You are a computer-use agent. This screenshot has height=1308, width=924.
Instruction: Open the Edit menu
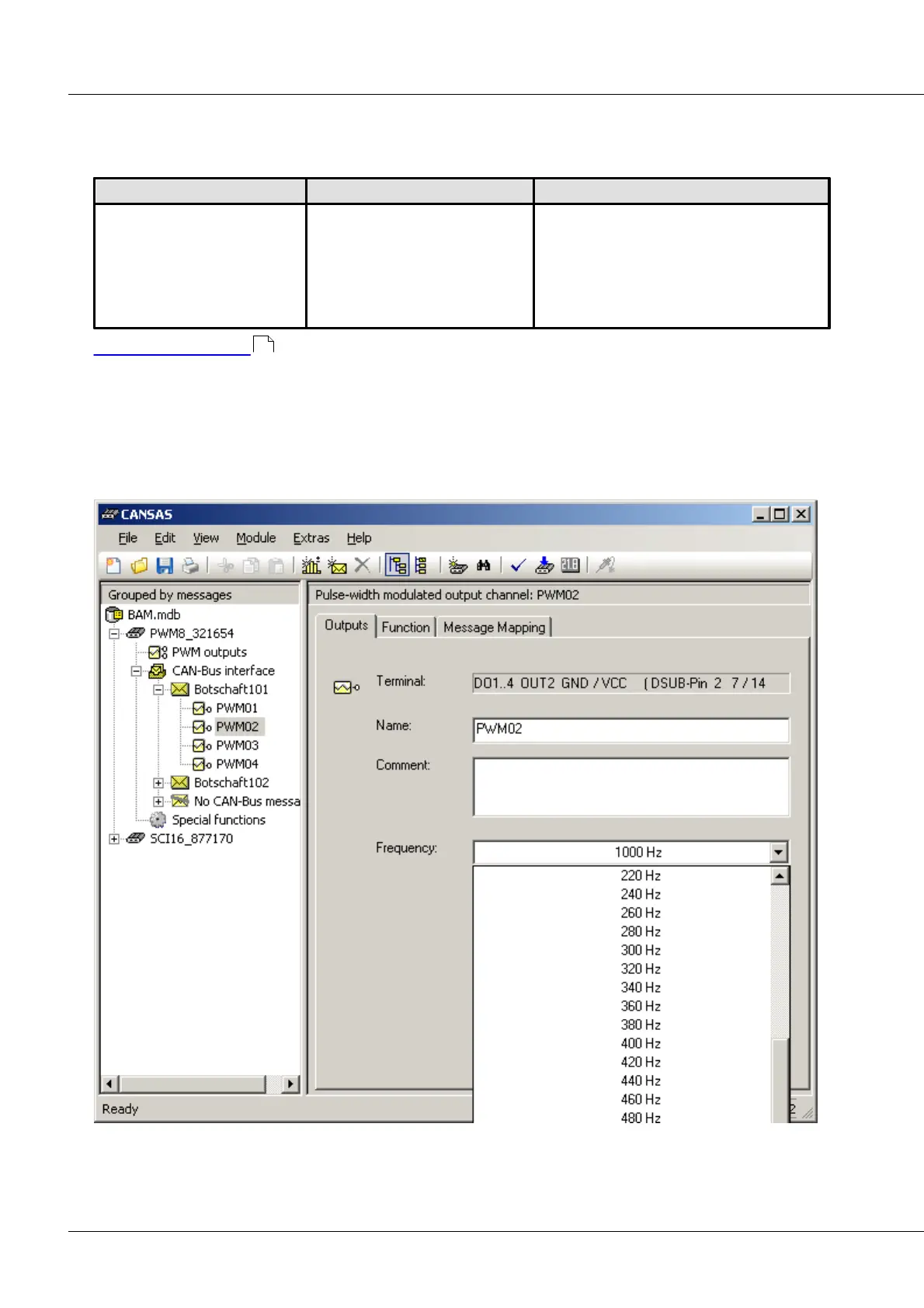[x=165, y=537]
